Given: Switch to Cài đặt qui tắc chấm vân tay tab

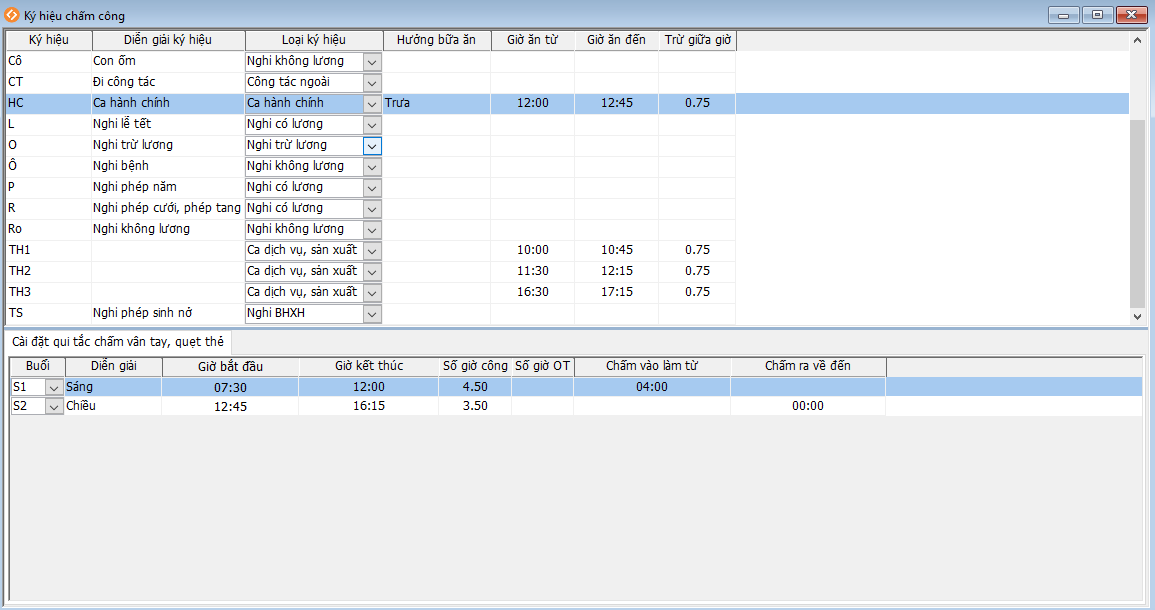Looking at the screenshot, I should click(118, 341).
